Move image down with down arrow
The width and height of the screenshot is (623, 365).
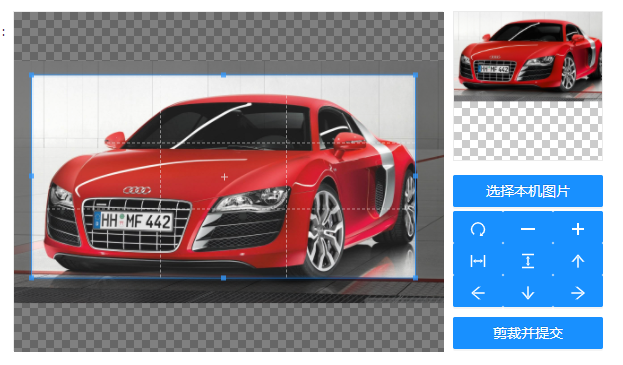pyautogui.click(x=528, y=293)
